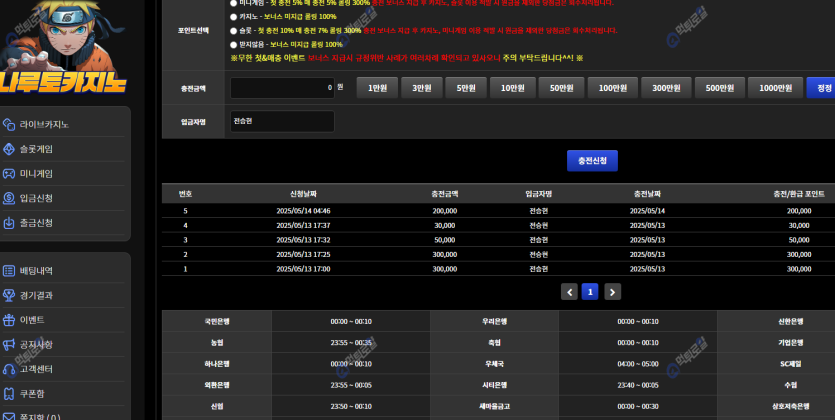
Task: Go to next page with right chevron
Action: [x=612, y=292]
